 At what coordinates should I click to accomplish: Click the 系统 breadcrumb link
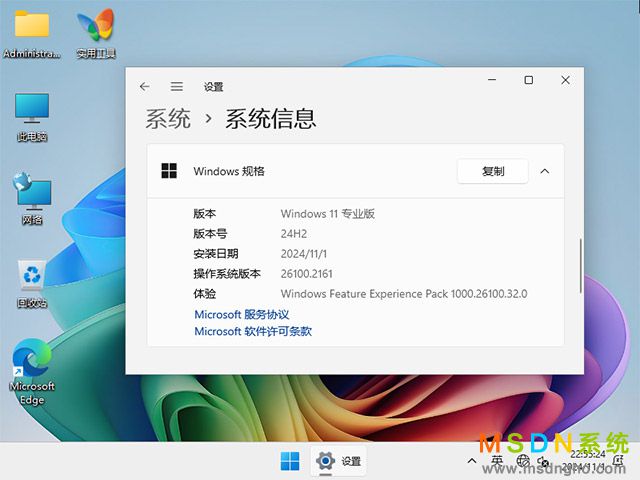[x=168, y=119]
